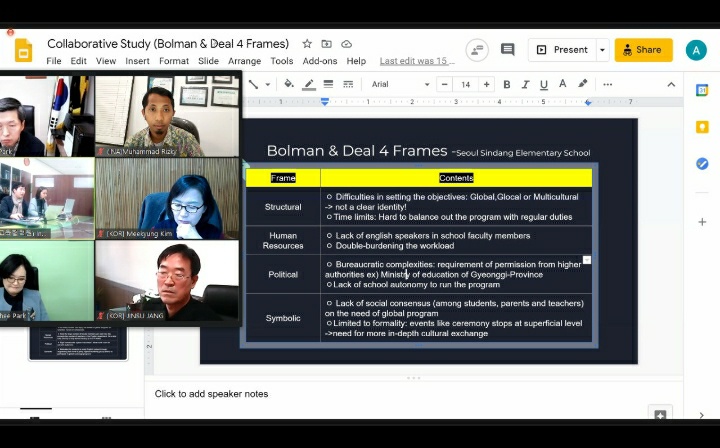
Task: Open the Google Keep sidebar icon
Action: pyautogui.click(x=702, y=127)
